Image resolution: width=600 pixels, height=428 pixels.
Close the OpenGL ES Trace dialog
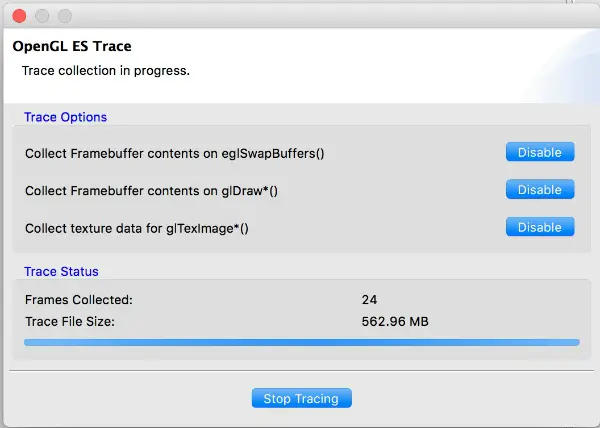pos(19,16)
